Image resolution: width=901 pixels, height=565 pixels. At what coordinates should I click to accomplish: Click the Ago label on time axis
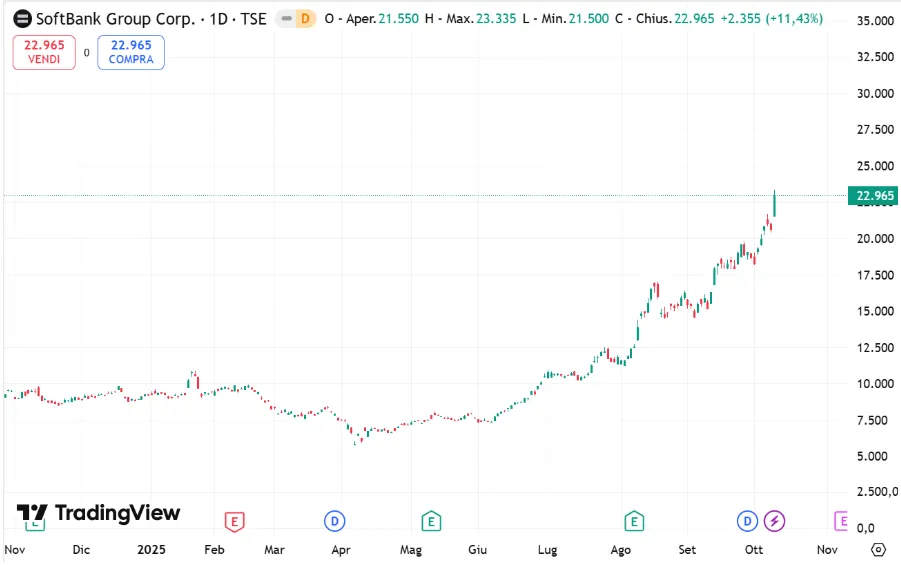tap(621, 550)
